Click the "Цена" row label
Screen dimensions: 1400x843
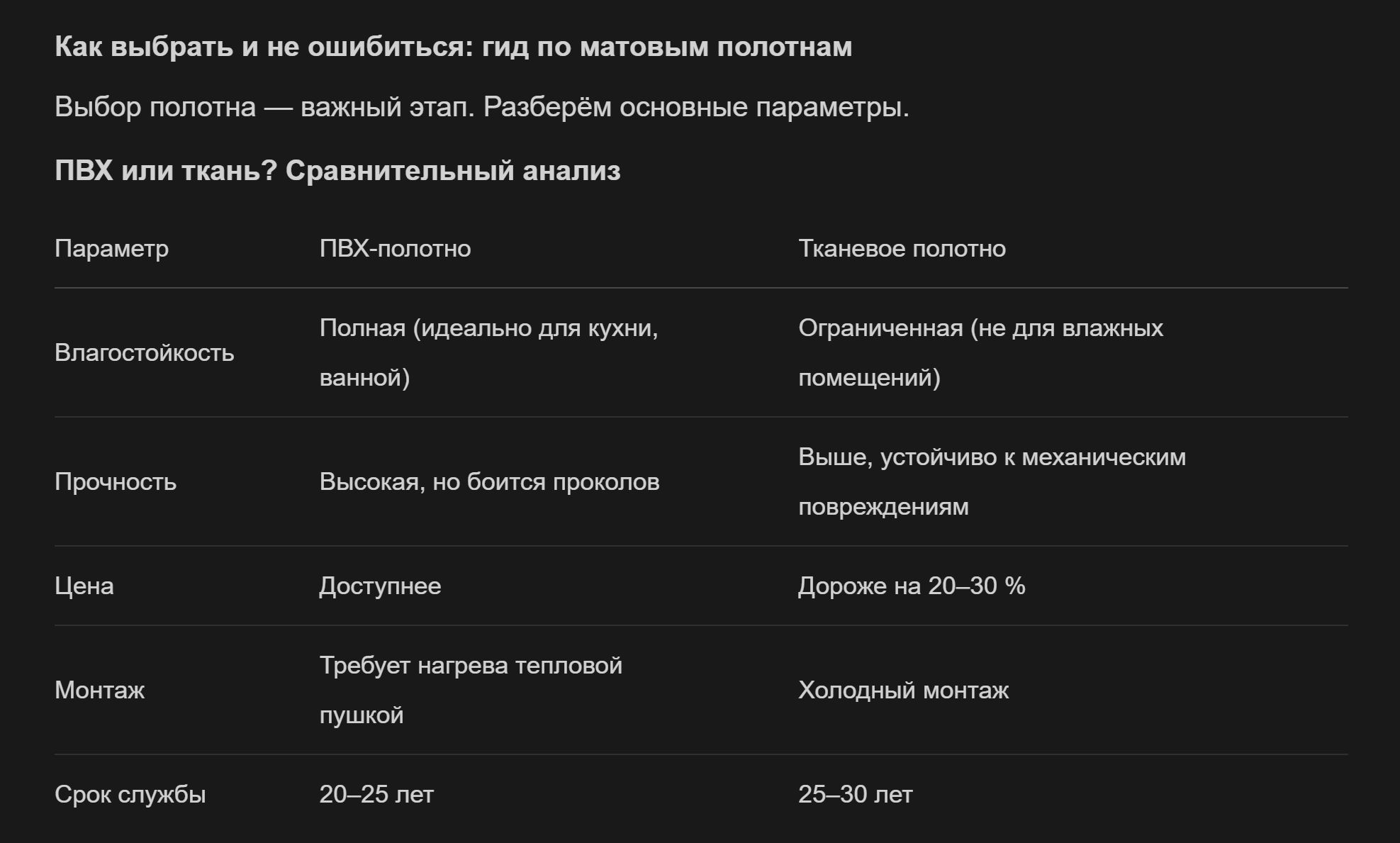pos(84,586)
